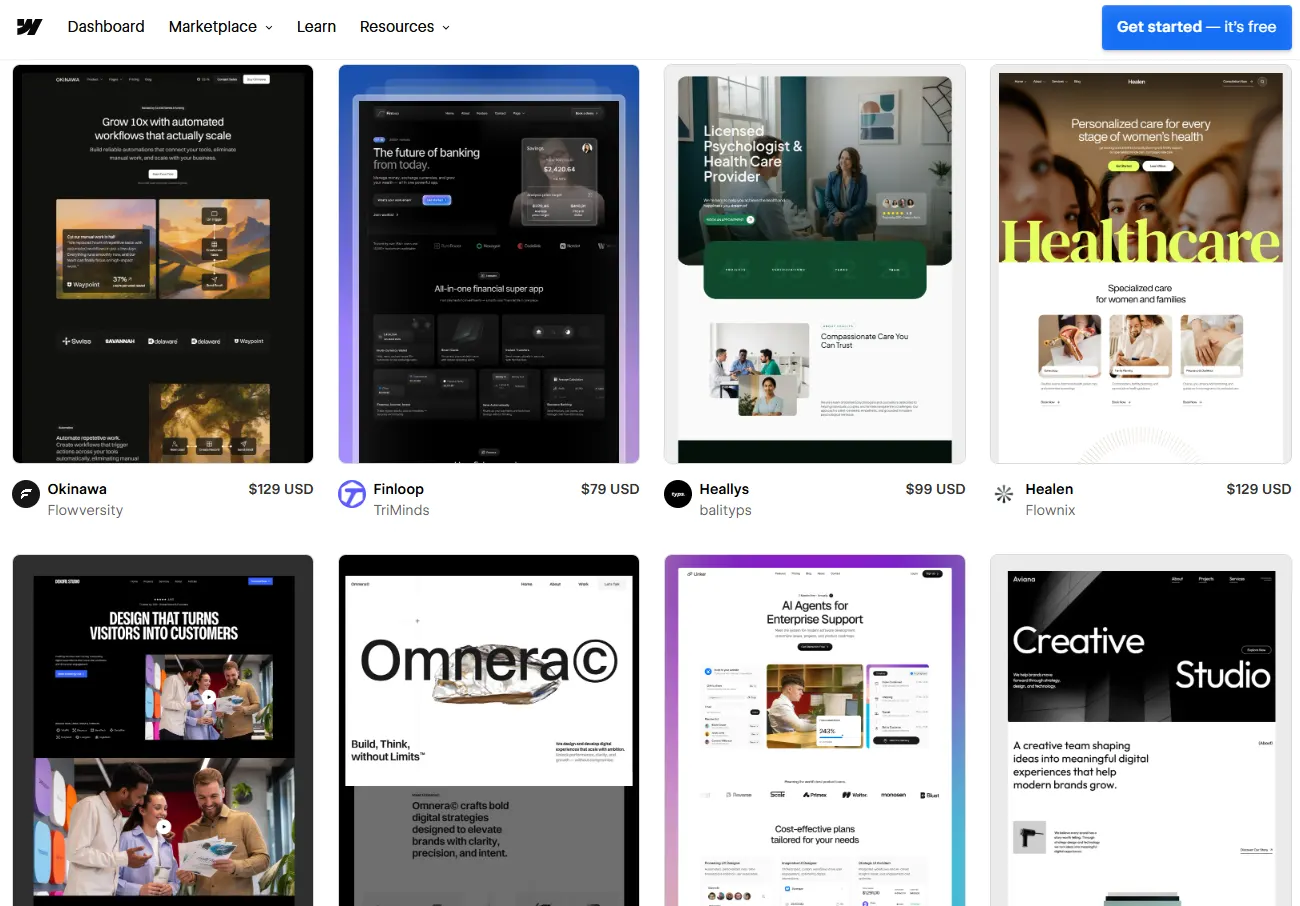The width and height of the screenshot is (1300, 906).
Task: Open the Dashboard link
Action: 106,27
